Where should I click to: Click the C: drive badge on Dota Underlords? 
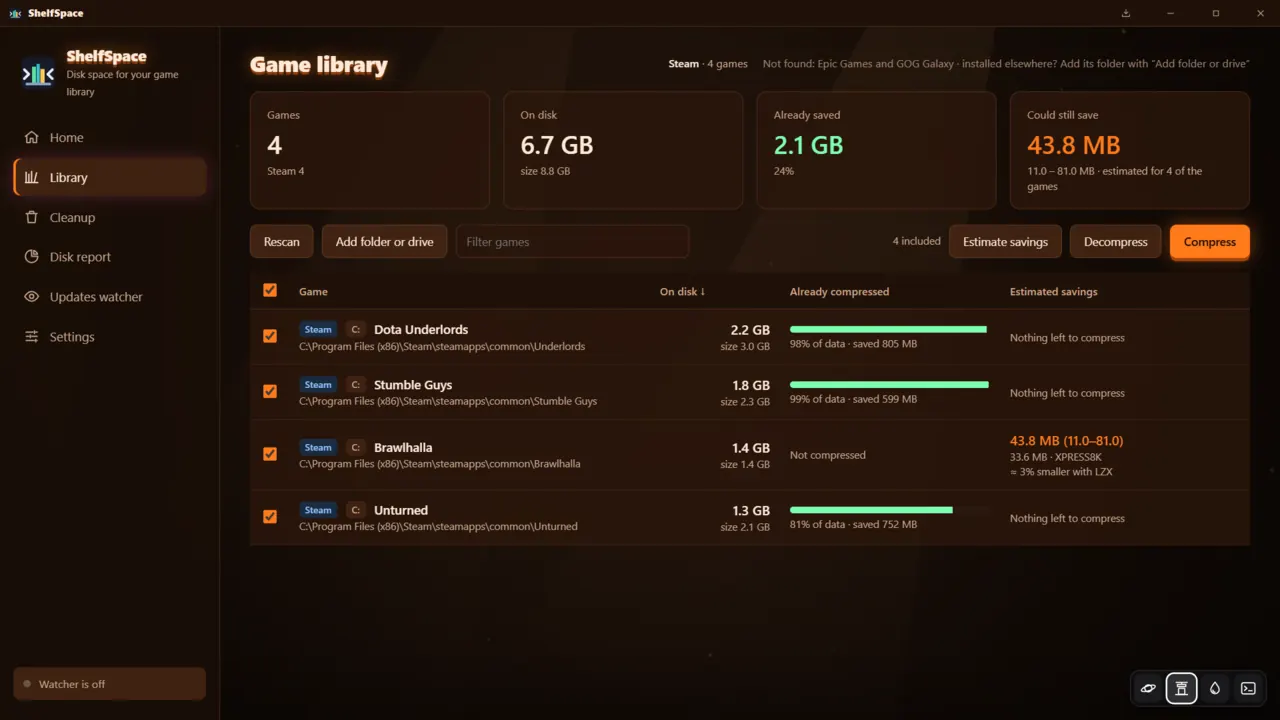(355, 329)
